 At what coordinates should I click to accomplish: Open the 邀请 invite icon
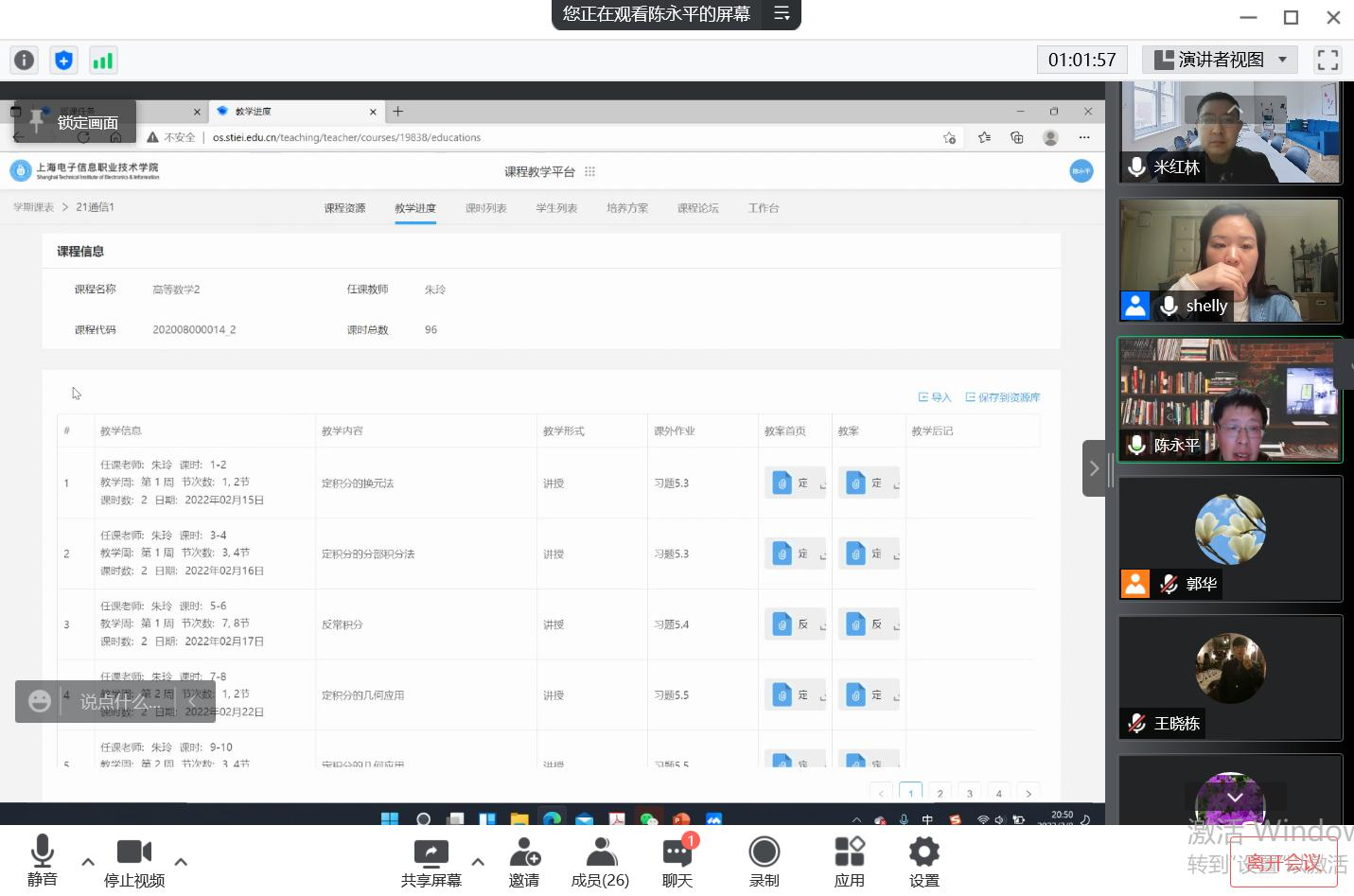click(x=524, y=862)
